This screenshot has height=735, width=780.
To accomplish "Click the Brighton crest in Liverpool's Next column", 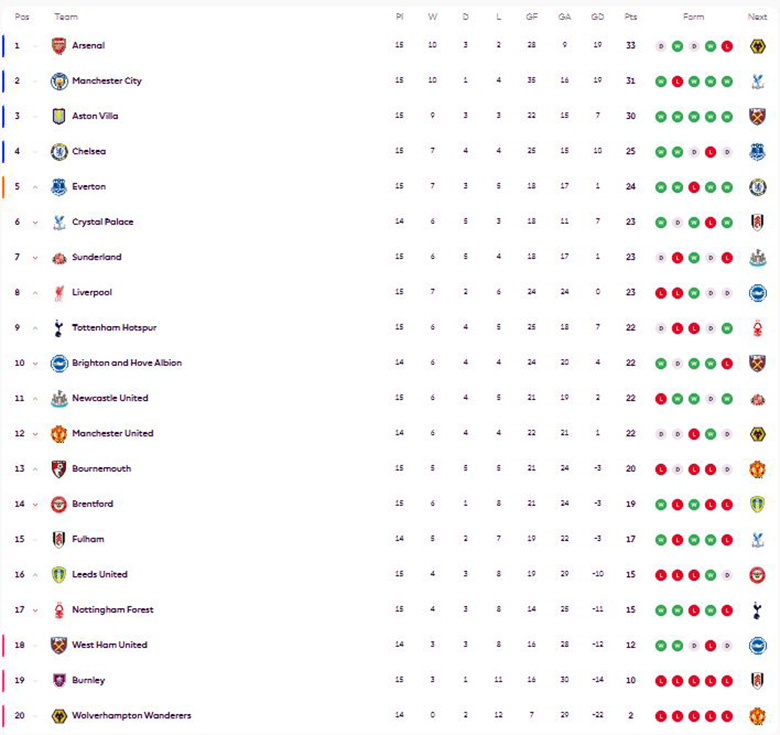I will pos(758,292).
